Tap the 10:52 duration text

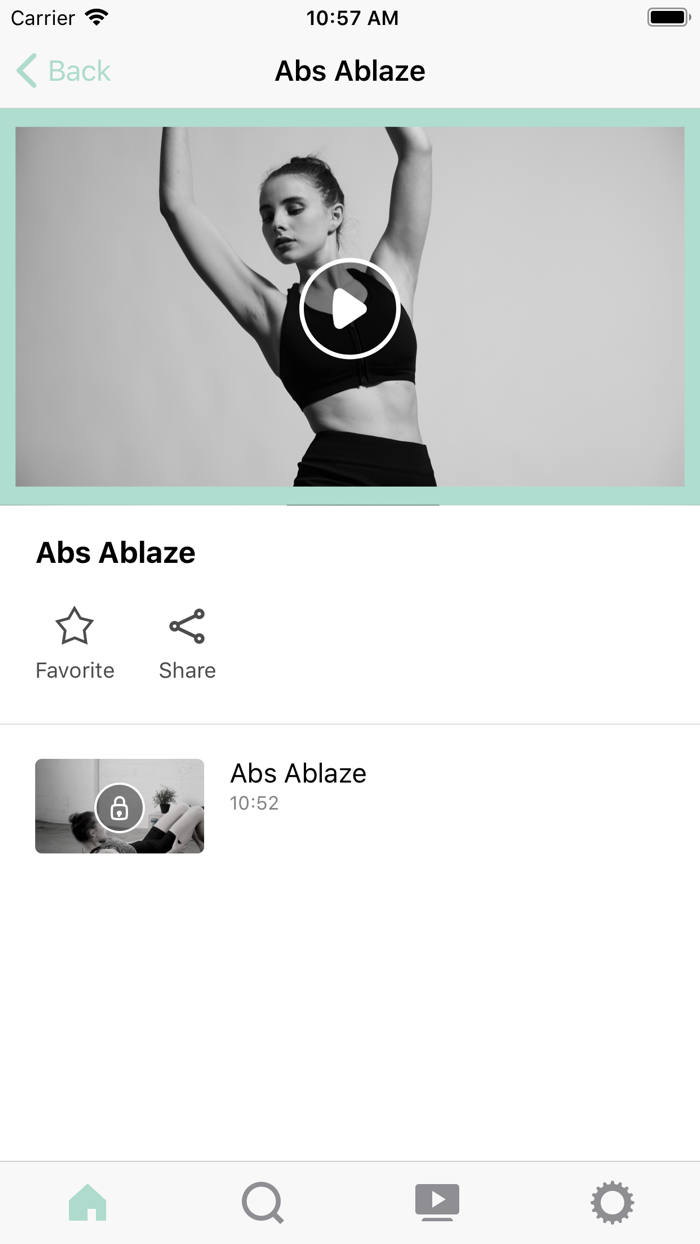[x=254, y=803]
